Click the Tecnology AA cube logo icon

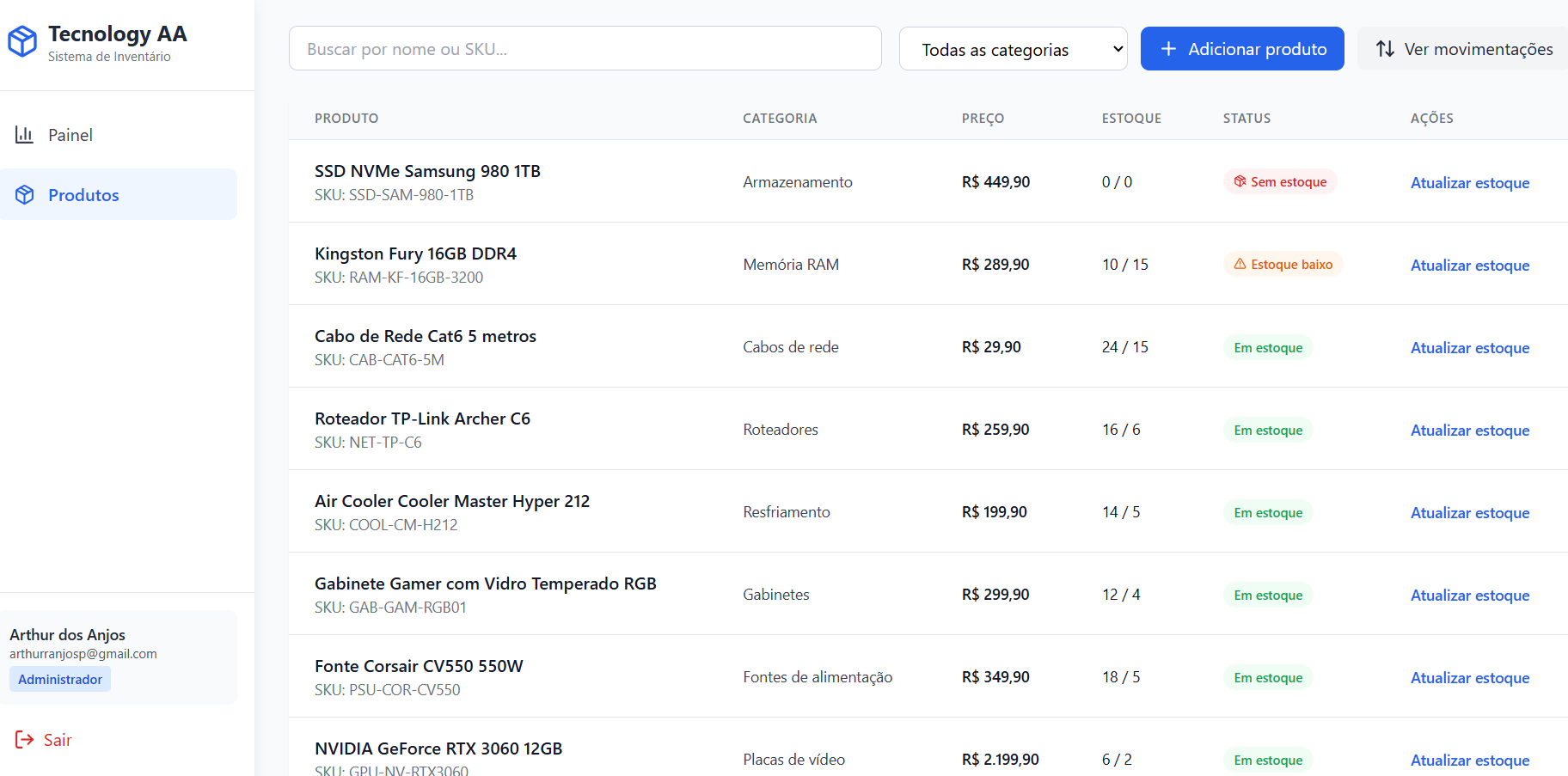(x=22, y=41)
